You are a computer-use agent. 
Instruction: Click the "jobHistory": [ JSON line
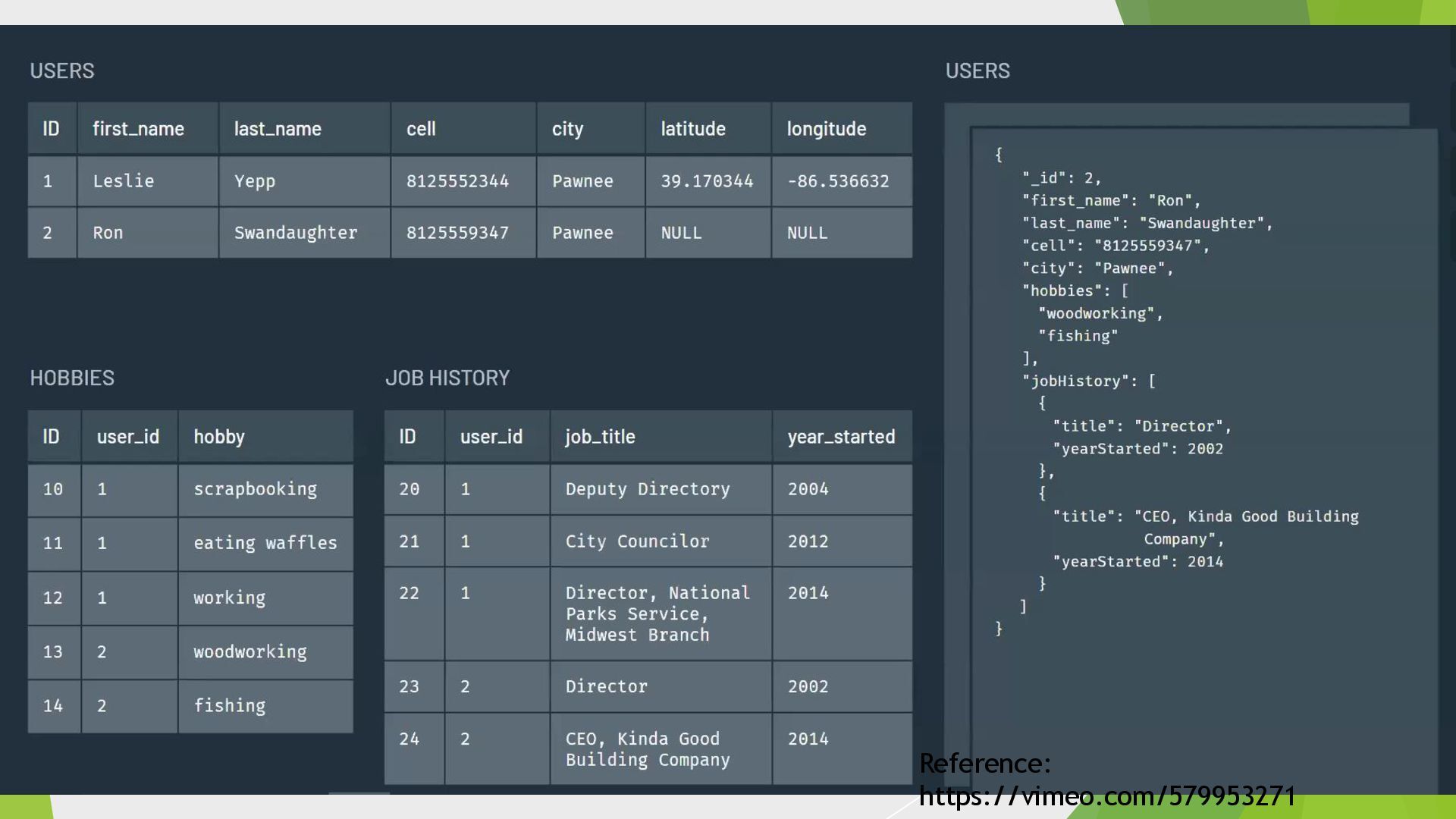click(x=1089, y=381)
